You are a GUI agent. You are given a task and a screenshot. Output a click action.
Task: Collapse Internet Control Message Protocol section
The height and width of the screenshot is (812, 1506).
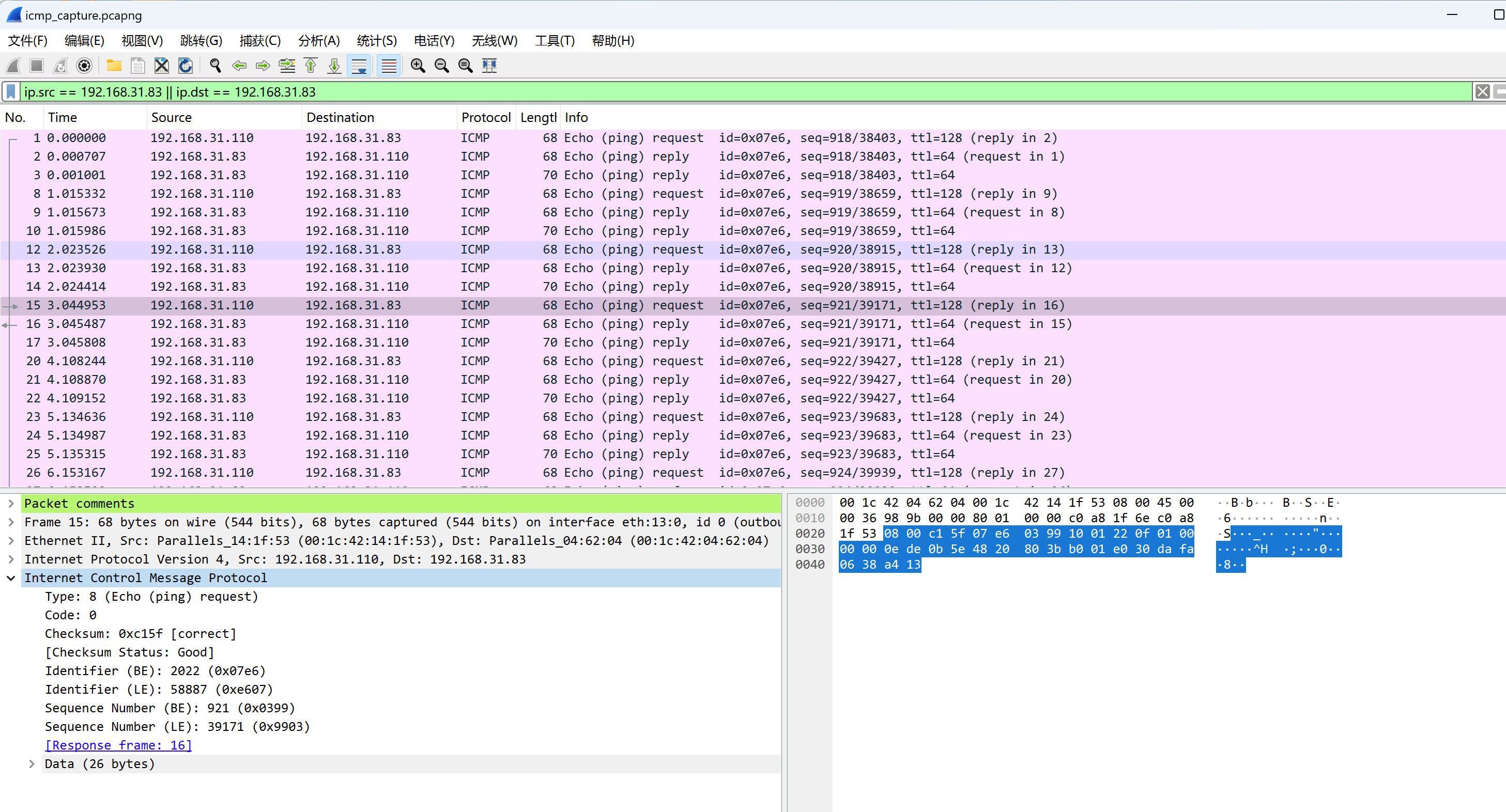pyautogui.click(x=11, y=577)
